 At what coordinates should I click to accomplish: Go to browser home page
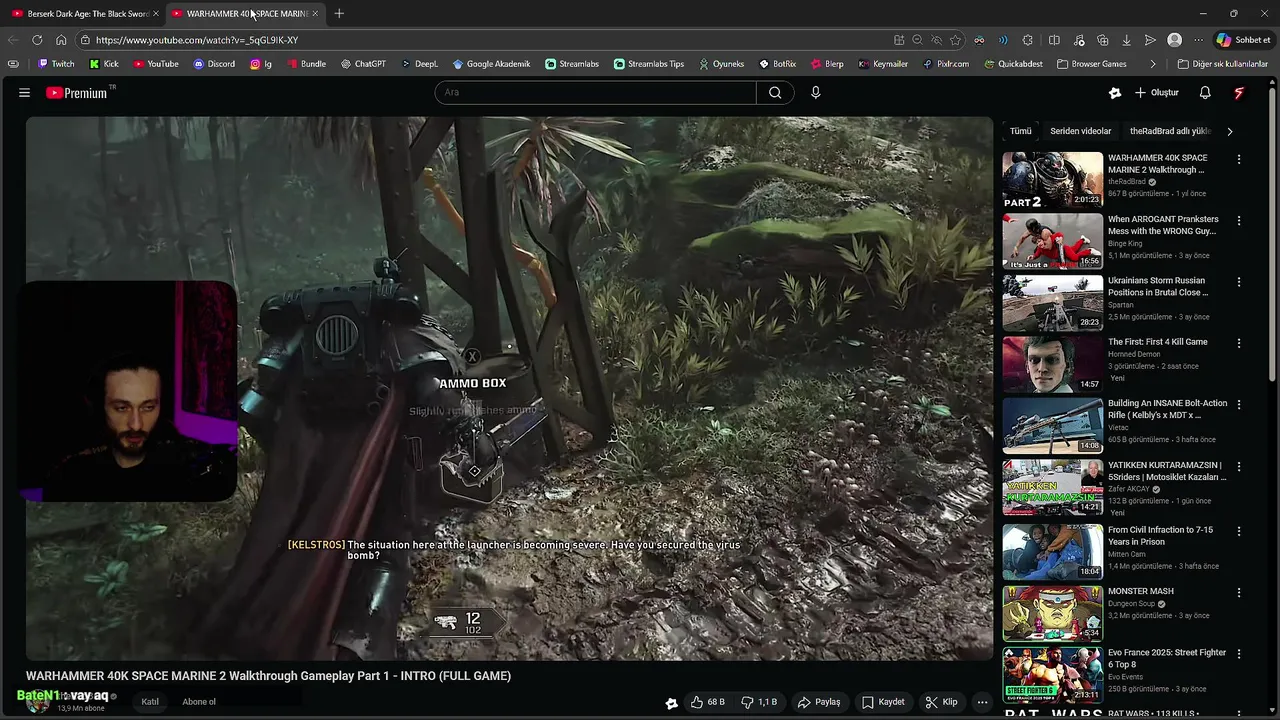click(61, 40)
